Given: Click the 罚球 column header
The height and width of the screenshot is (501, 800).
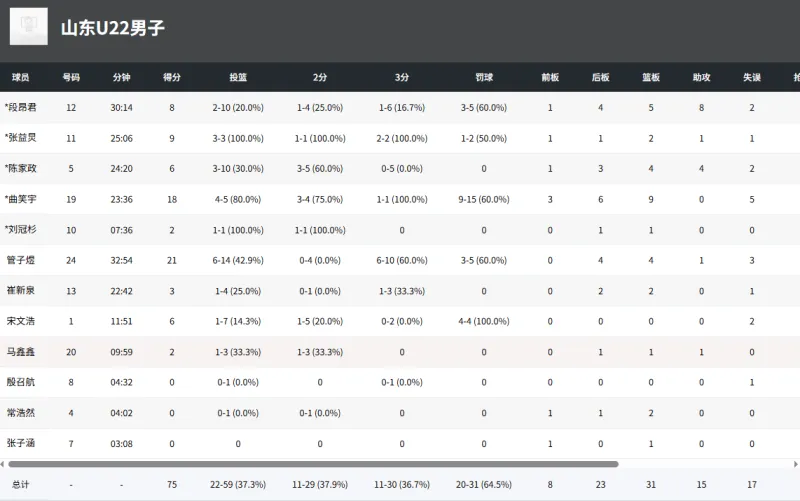Looking at the screenshot, I should (484, 77).
